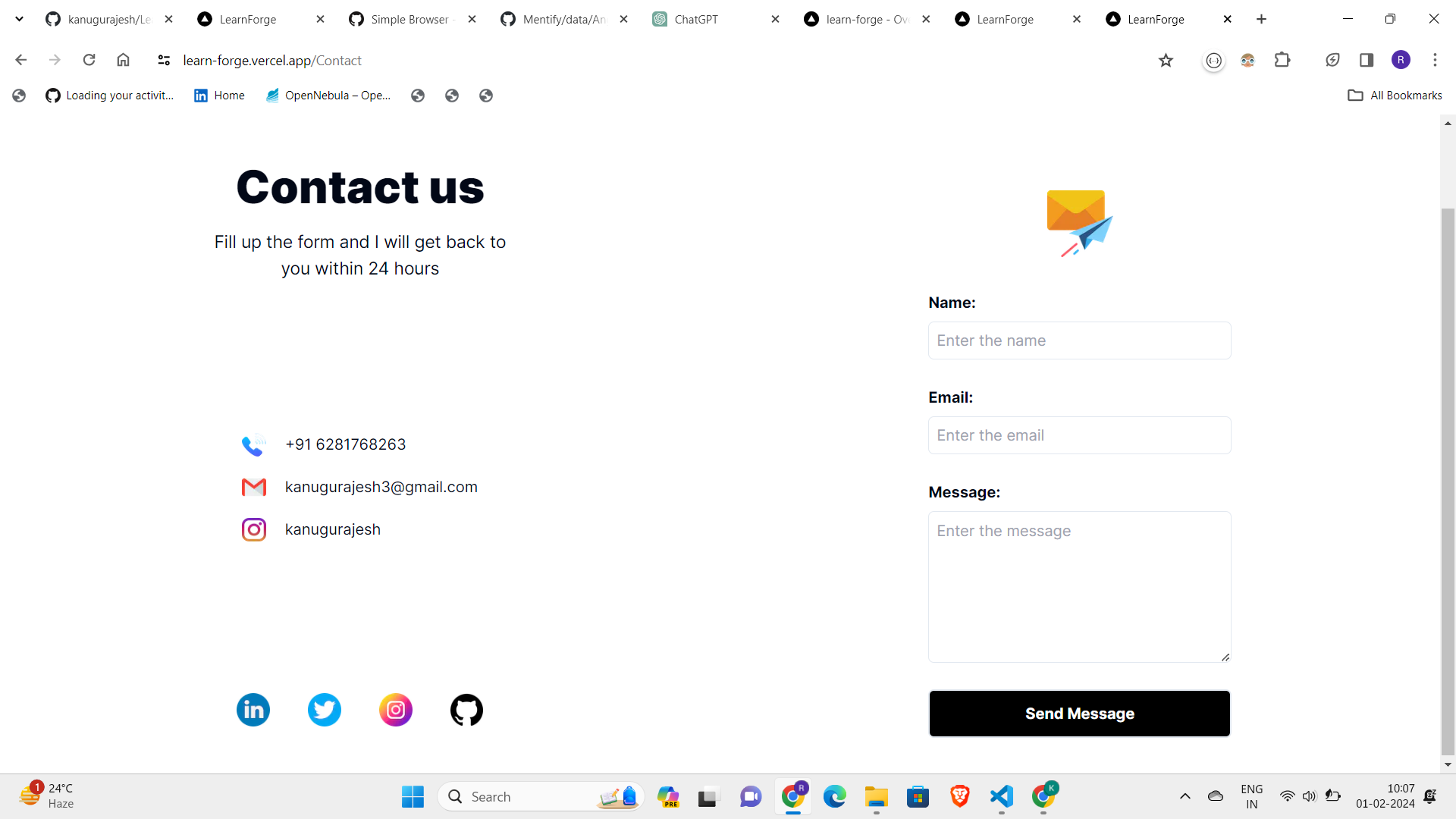
Task: Focus the Enter the name field
Action: (x=1079, y=340)
